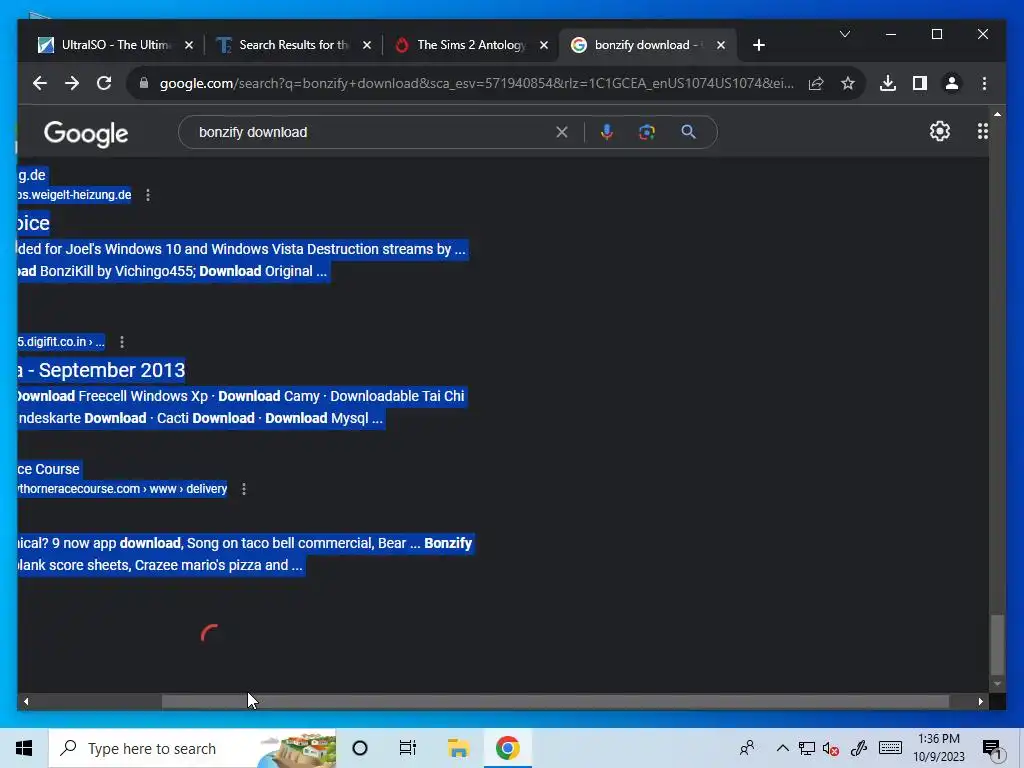Click the Chrome taskbar icon
Viewport: 1024px width, 768px height.
click(x=507, y=748)
